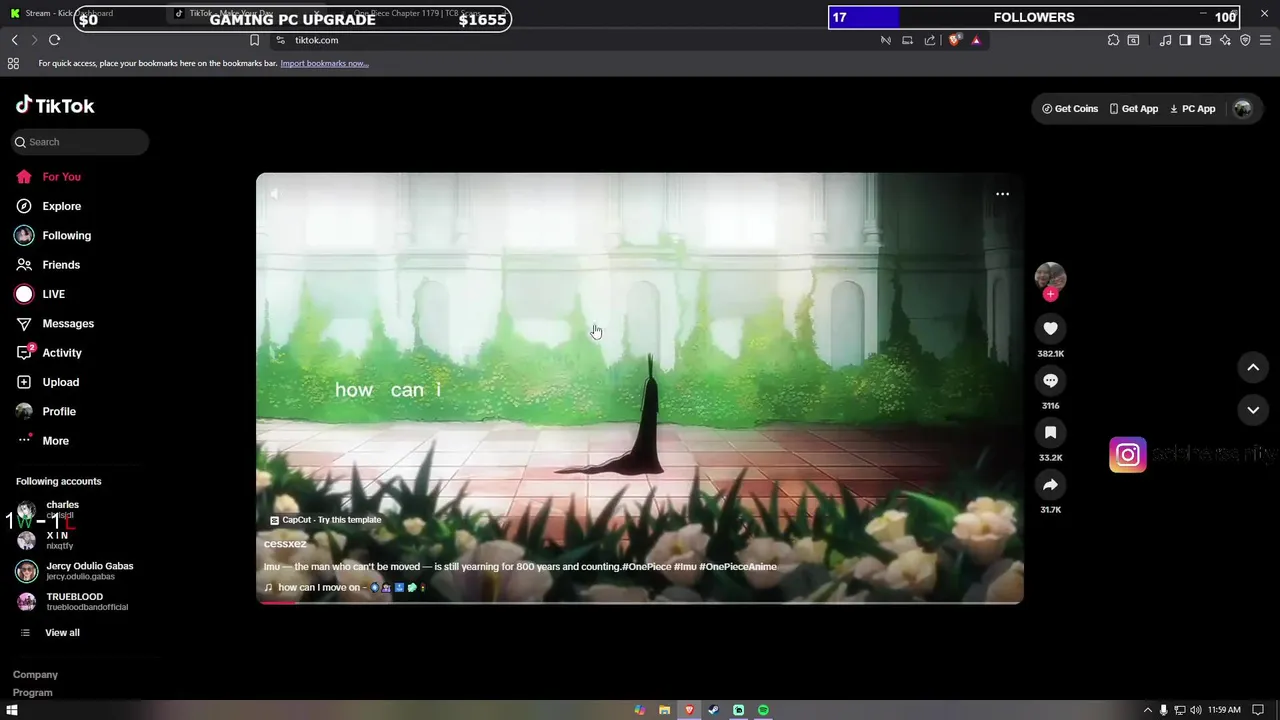Open Jercy Odulio Gabas account

[75, 571]
